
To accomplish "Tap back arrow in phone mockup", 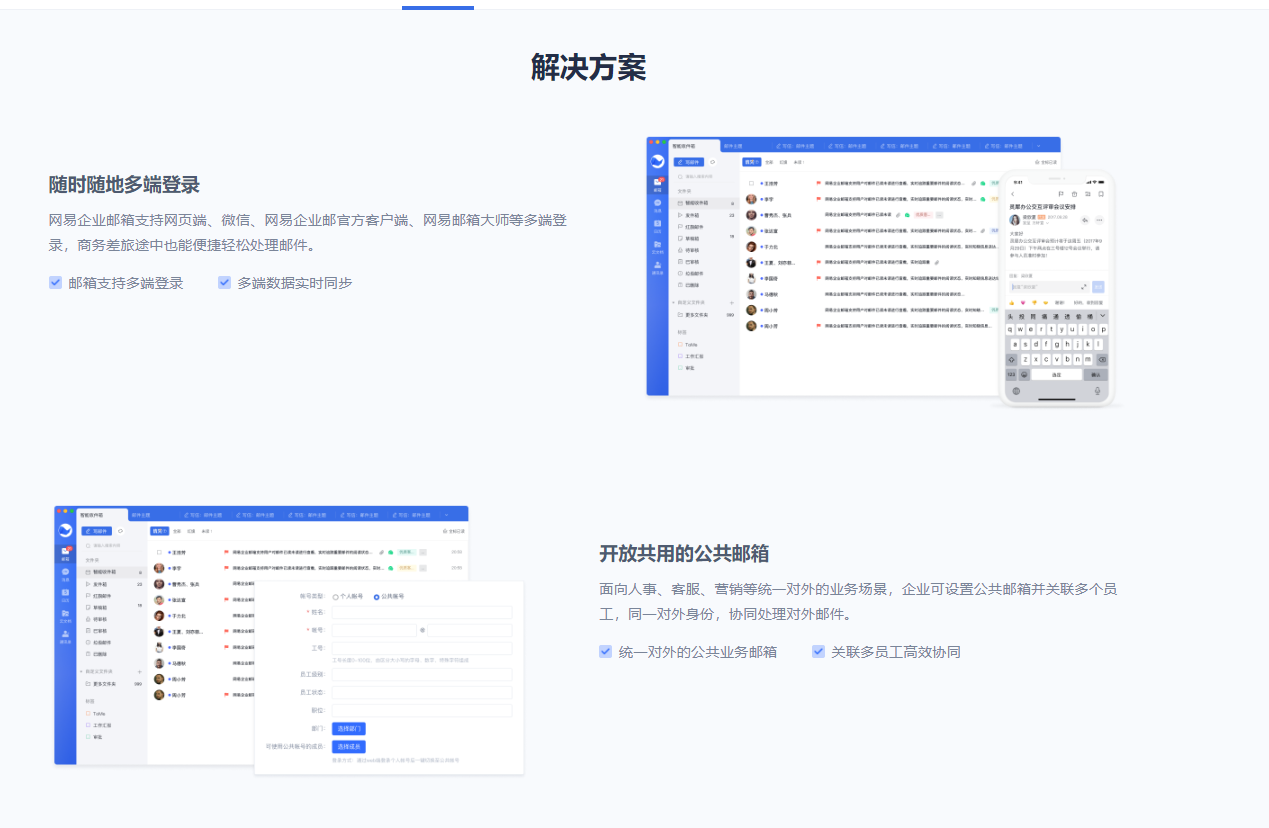I will tap(1012, 194).
